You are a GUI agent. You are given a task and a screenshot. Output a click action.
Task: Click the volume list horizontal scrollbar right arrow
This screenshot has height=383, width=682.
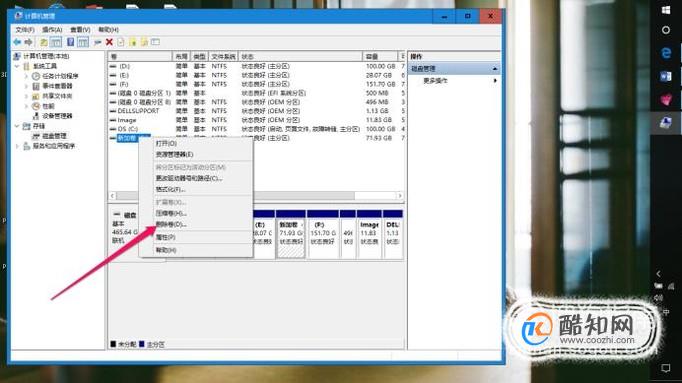400,196
